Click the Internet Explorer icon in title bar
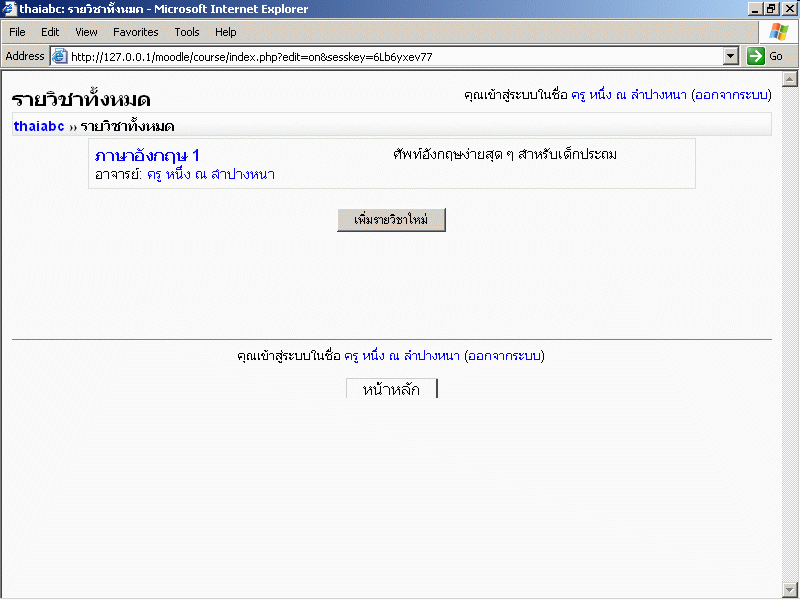 tap(10, 9)
